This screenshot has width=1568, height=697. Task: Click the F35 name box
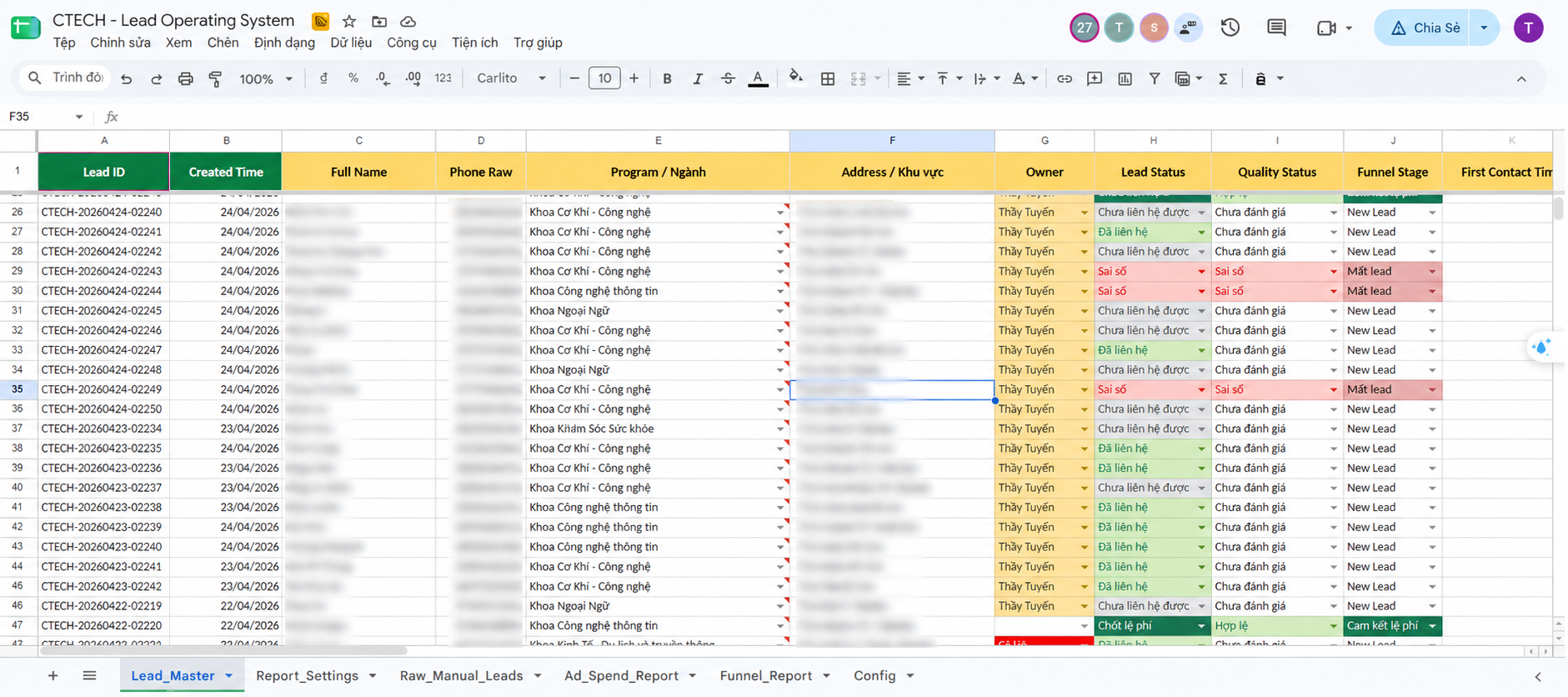pos(46,117)
